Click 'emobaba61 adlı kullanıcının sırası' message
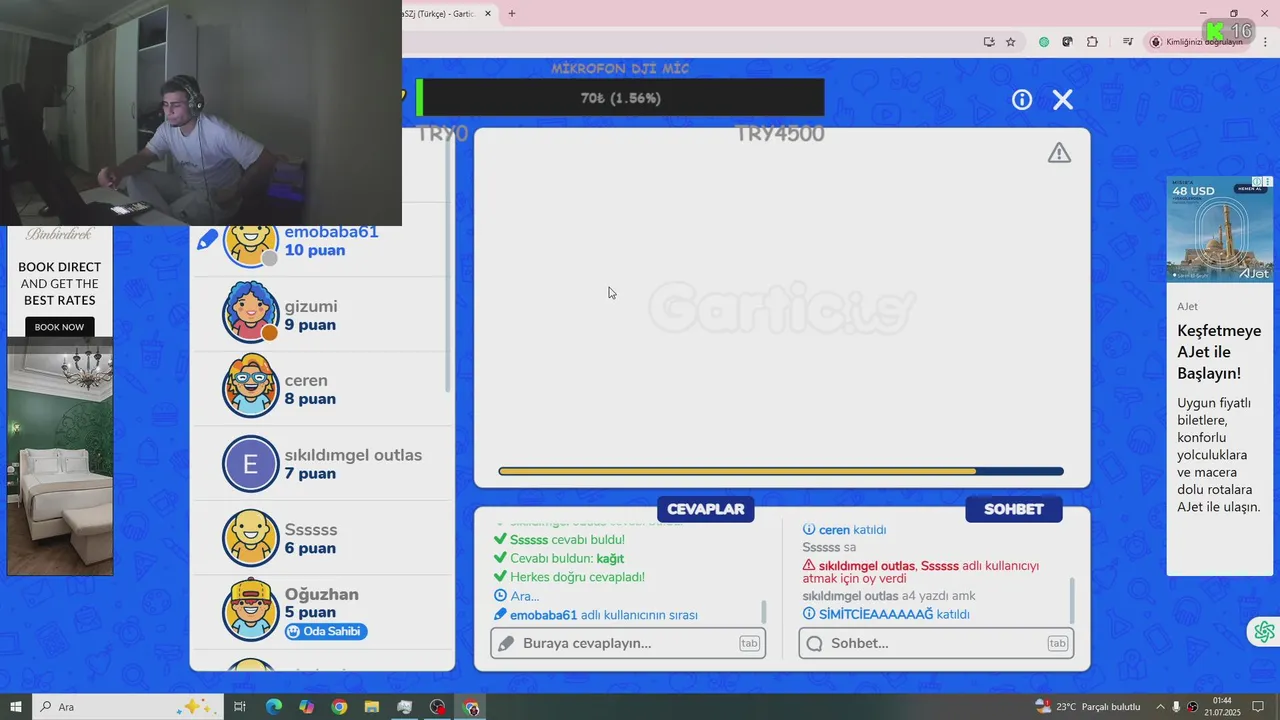Screen dimensions: 1280x720 [596, 615]
